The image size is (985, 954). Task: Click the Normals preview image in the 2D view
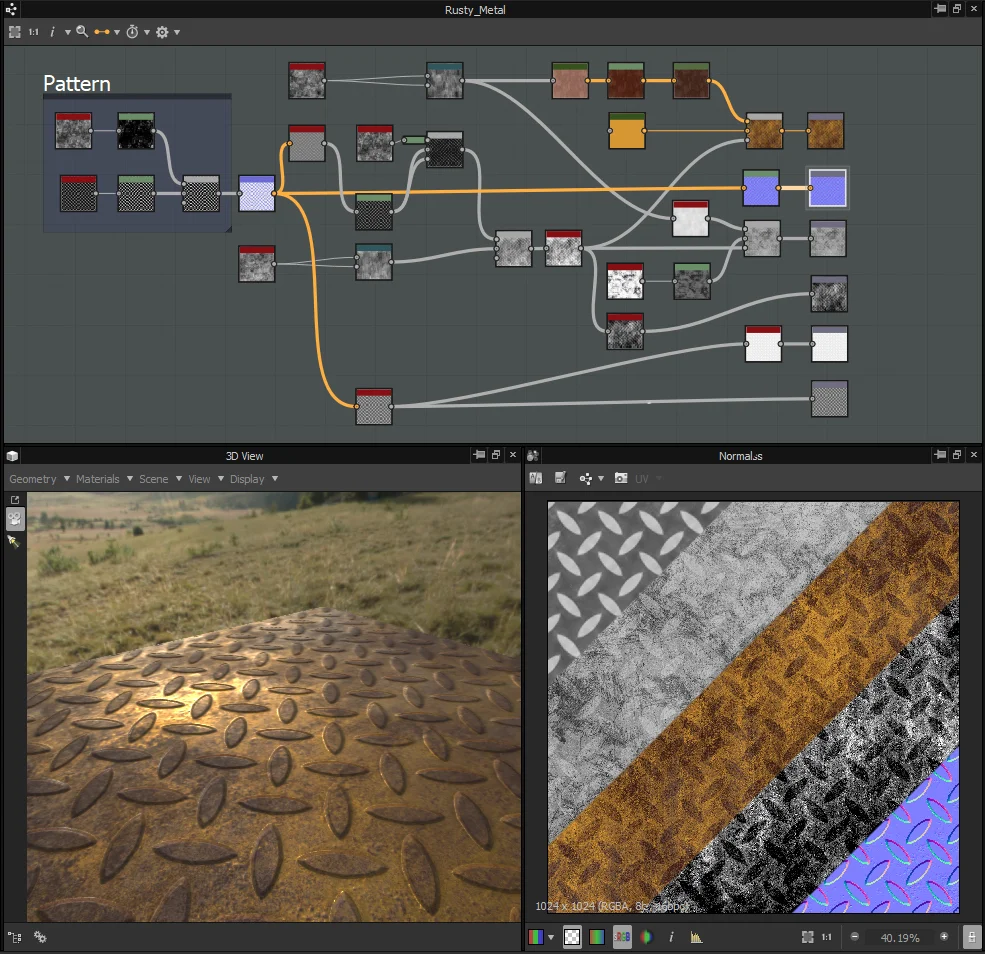pyautogui.click(x=753, y=707)
